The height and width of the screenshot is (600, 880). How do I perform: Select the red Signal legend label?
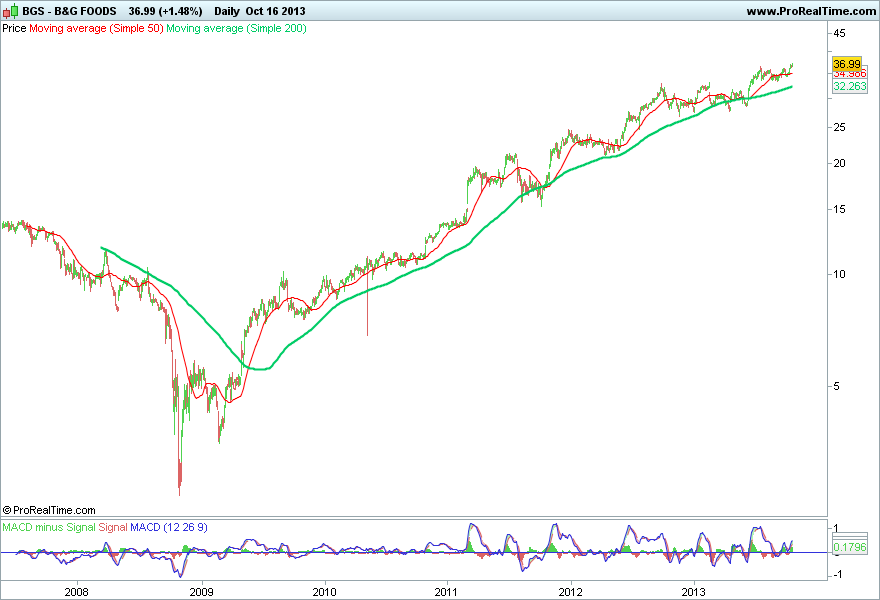tap(113, 527)
